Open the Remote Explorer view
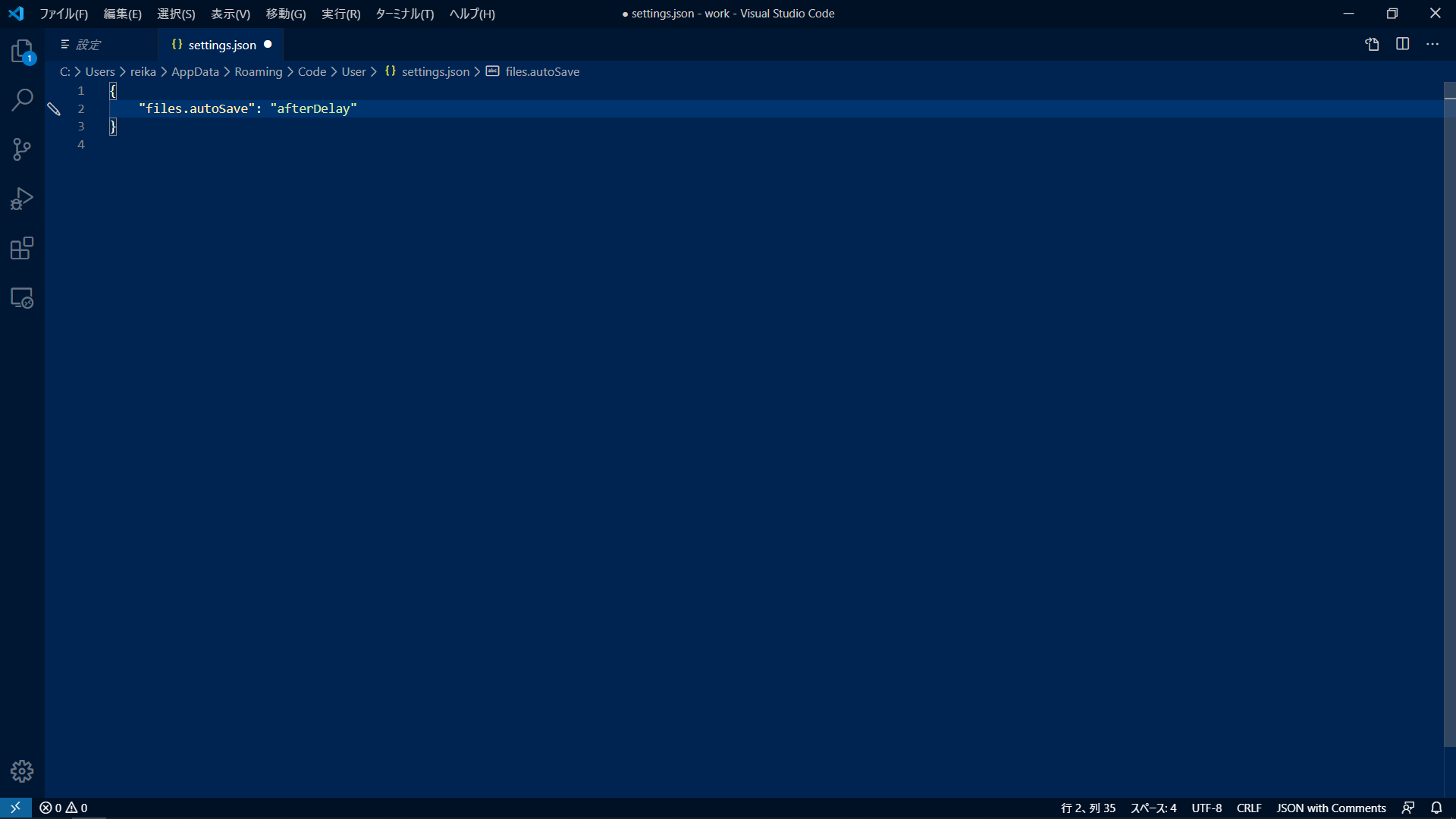The height and width of the screenshot is (819, 1456). pyautogui.click(x=22, y=298)
